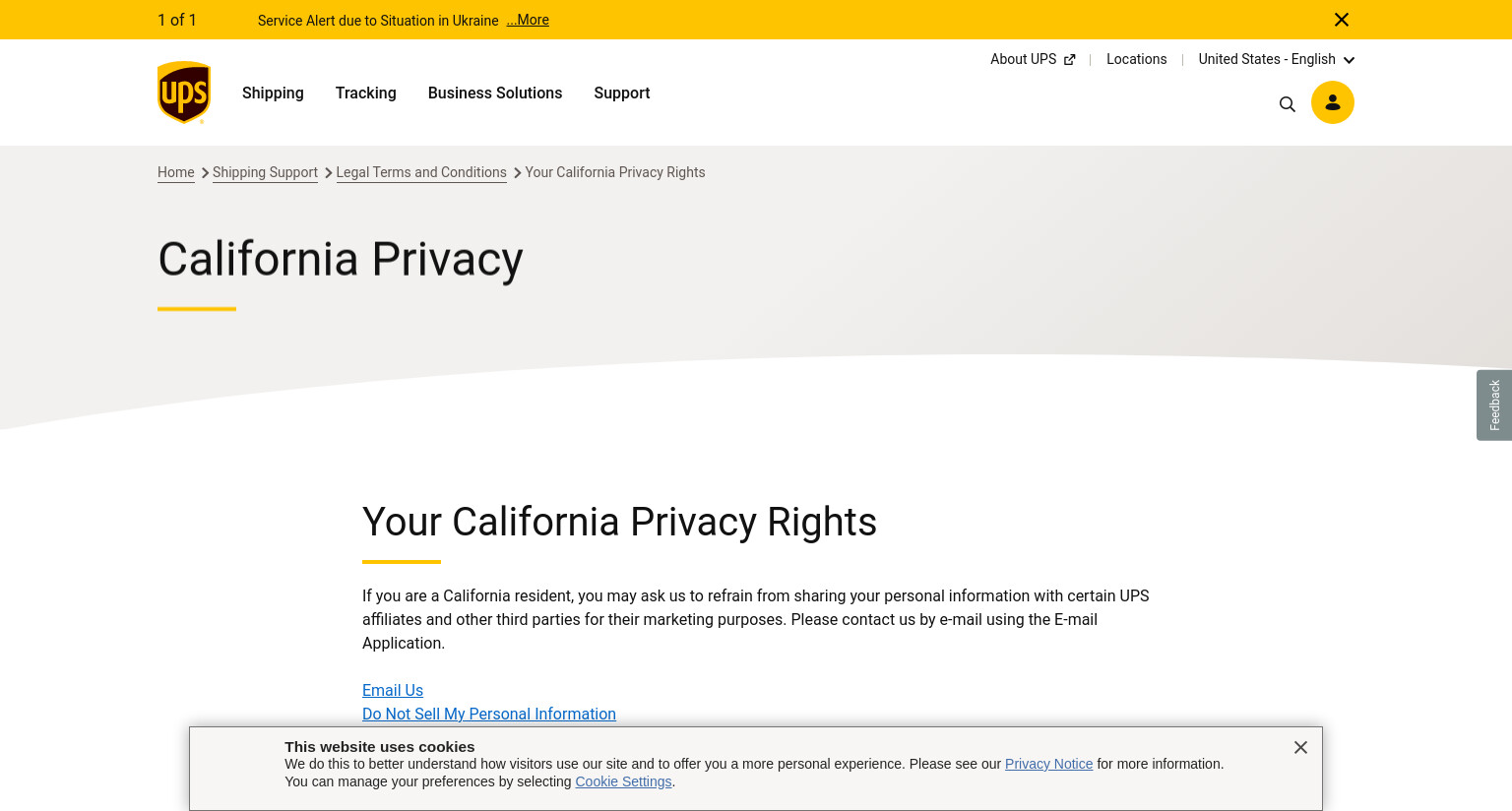
Task: Open Shipping Support breadcrumb link
Action: [265, 172]
